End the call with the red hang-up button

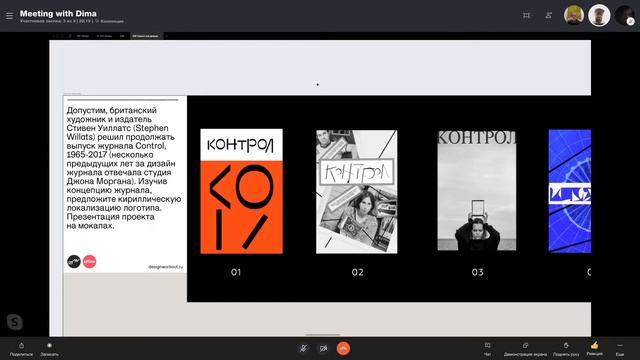tap(343, 348)
